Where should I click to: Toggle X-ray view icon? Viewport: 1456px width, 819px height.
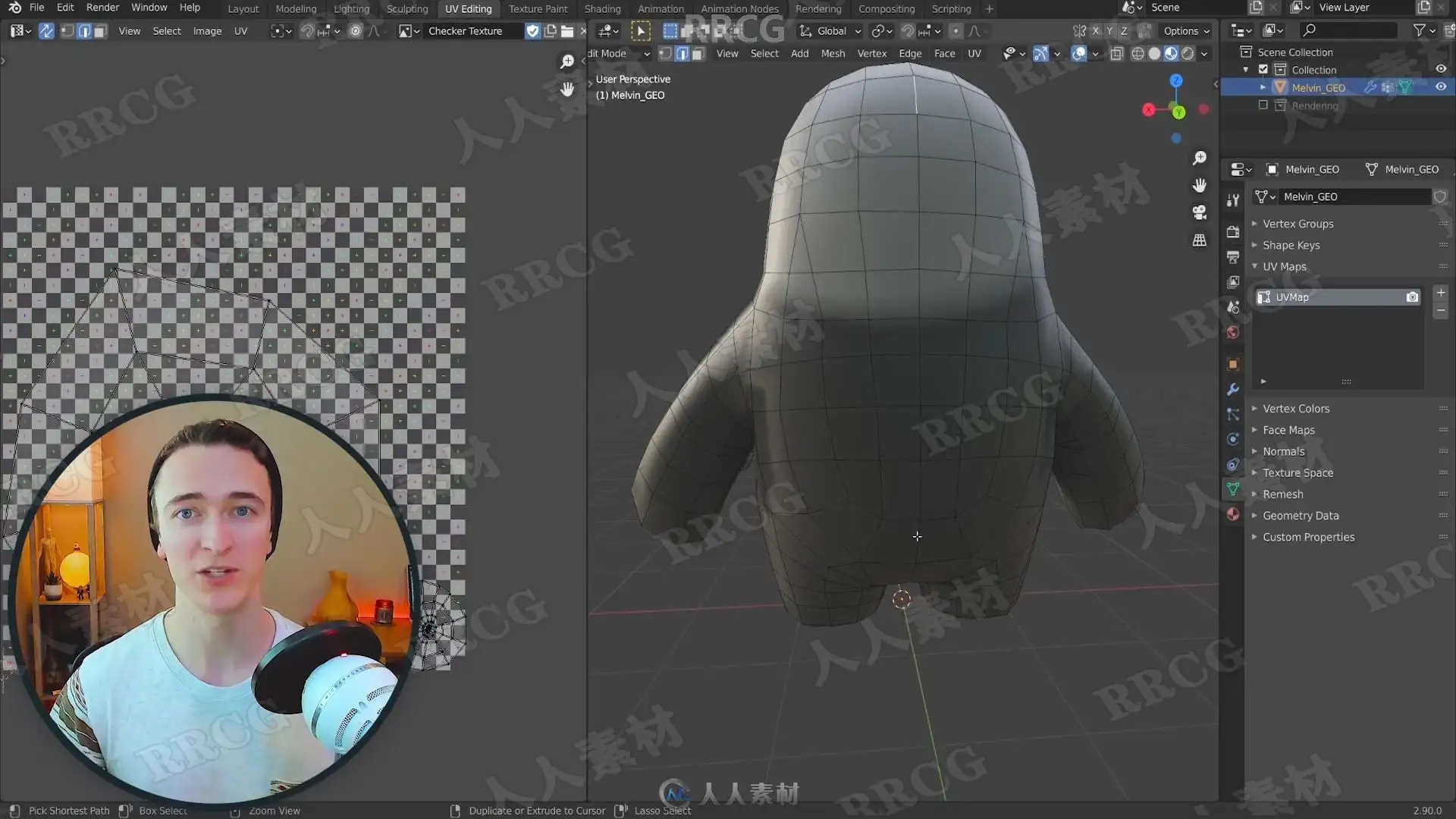pyautogui.click(x=1116, y=54)
